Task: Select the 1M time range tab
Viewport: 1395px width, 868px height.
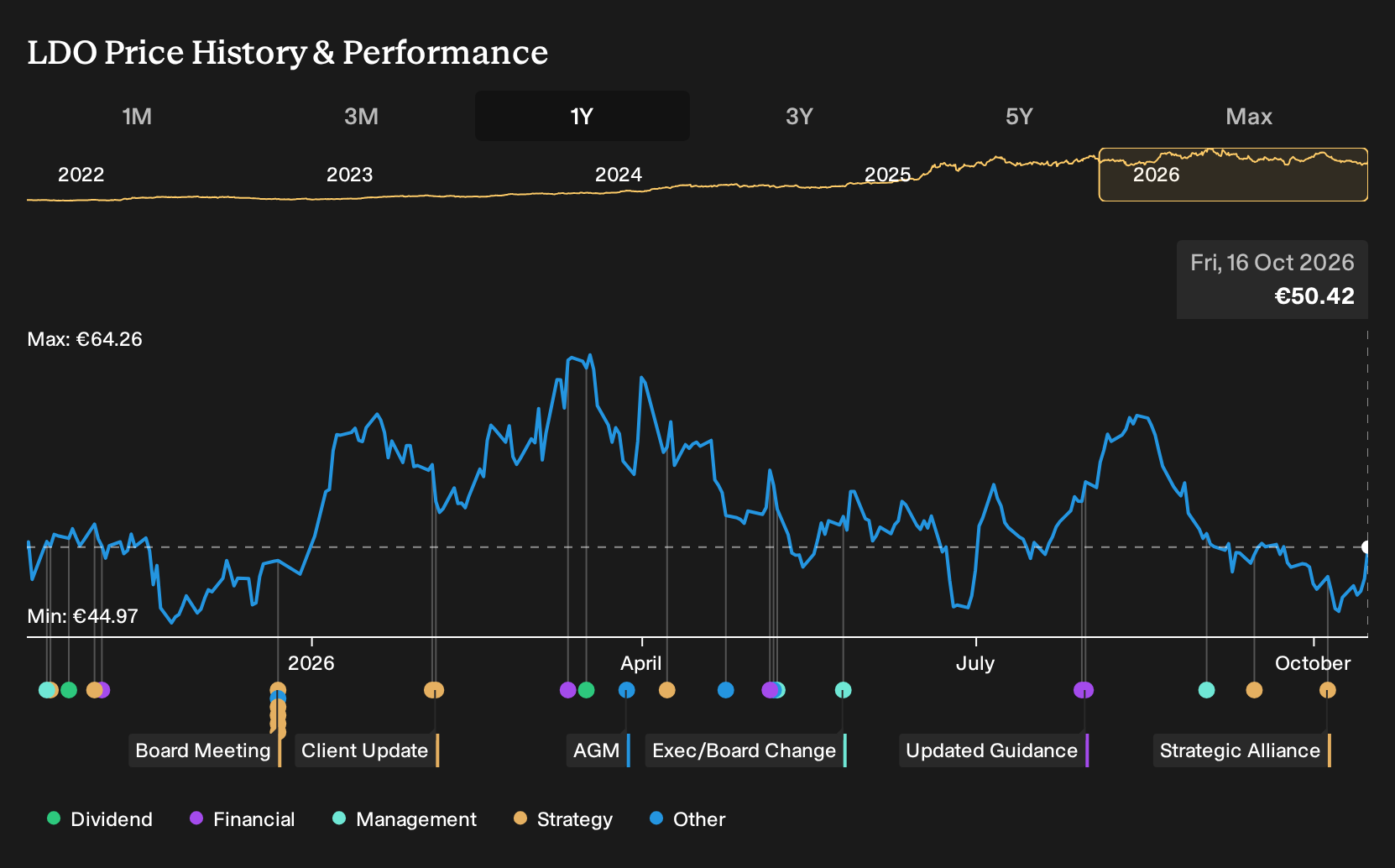Action: click(x=137, y=116)
